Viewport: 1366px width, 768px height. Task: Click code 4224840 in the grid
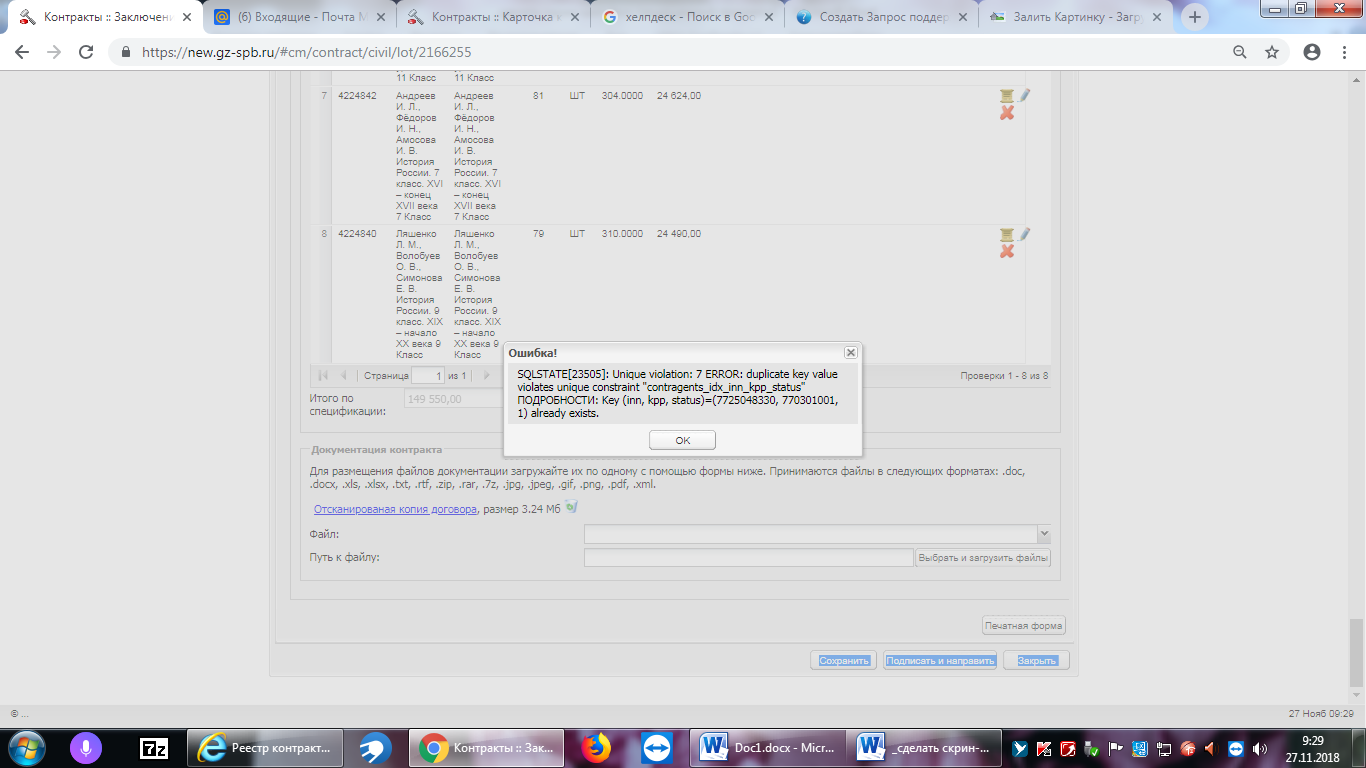click(357, 234)
